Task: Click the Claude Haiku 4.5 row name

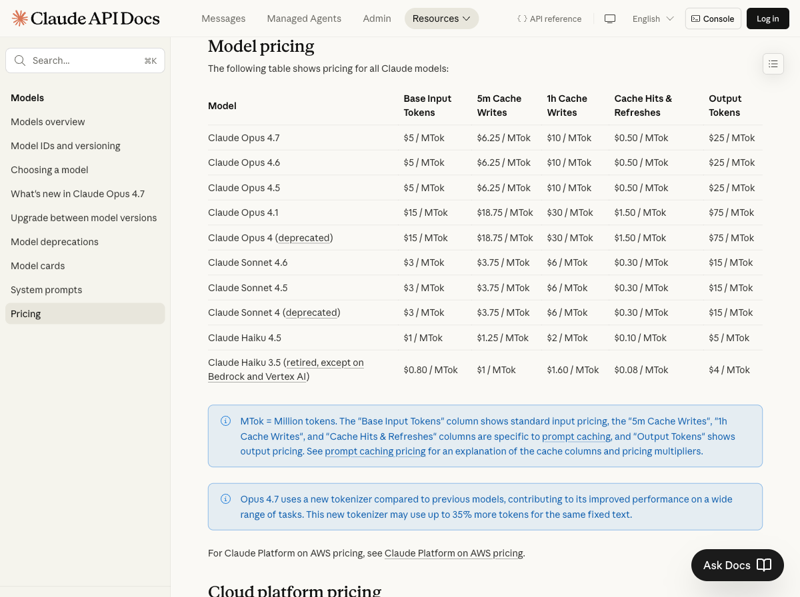Action: pos(244,338)
